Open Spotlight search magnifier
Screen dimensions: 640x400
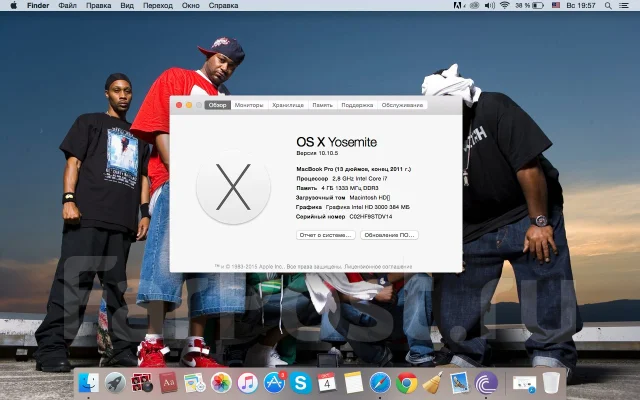point(608,5)
